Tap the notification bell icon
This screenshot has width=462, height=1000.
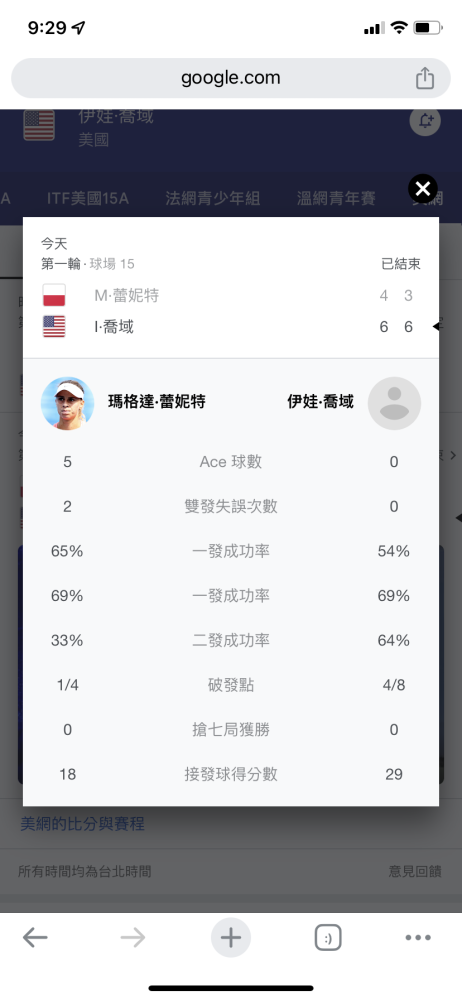pos(425,121)
